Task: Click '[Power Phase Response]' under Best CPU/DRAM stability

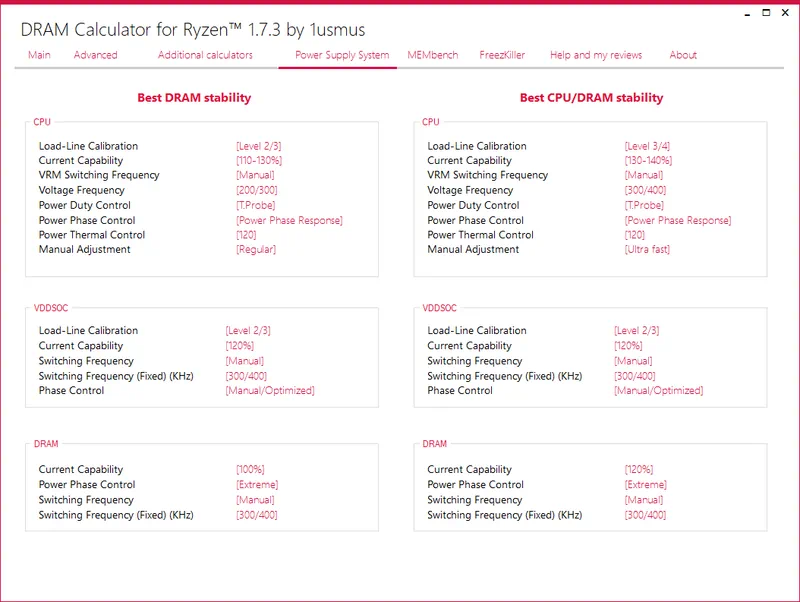Action: point(678,220)
